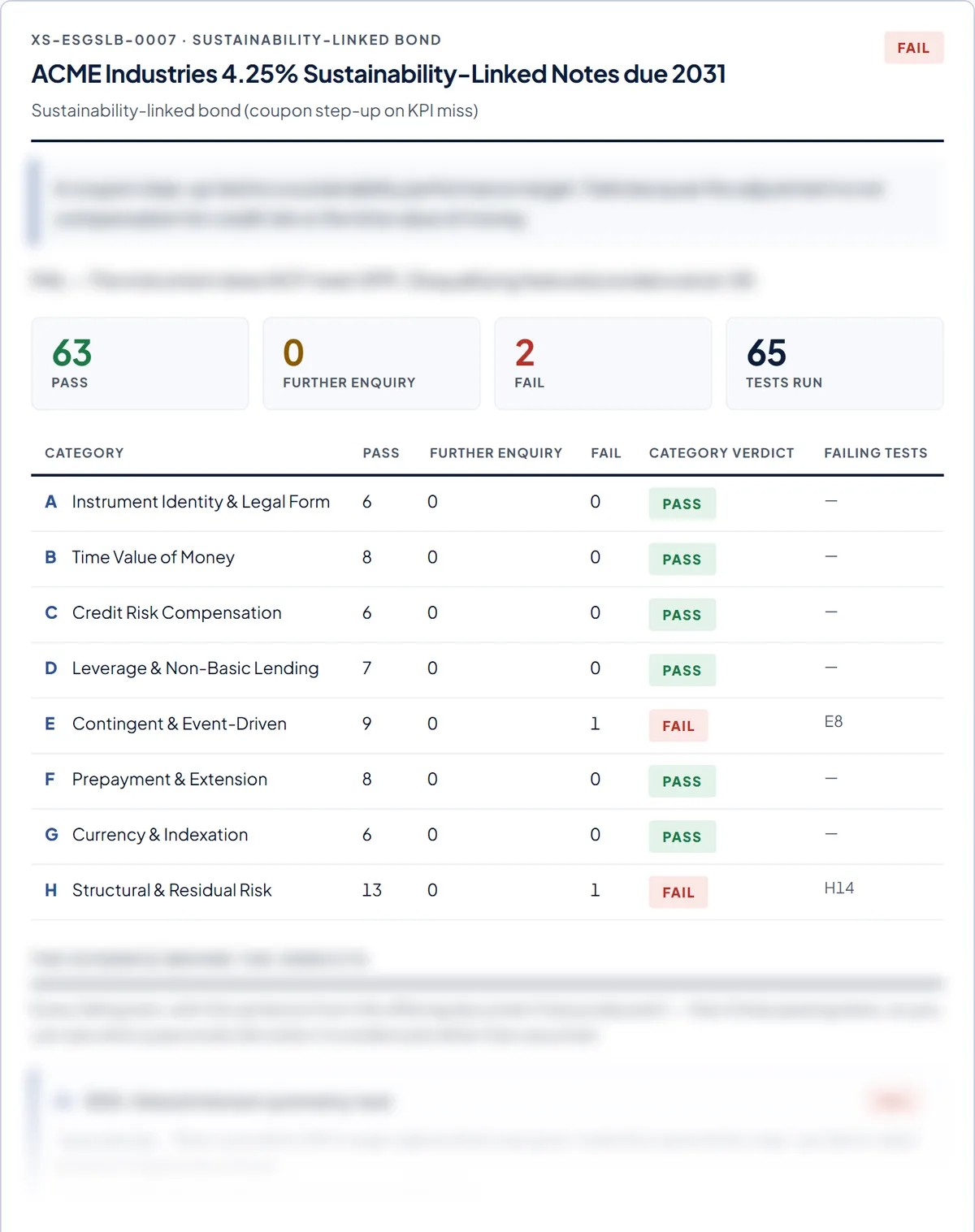Click the category letter H
Screen dimensions: 975x1232
[50, 890]
